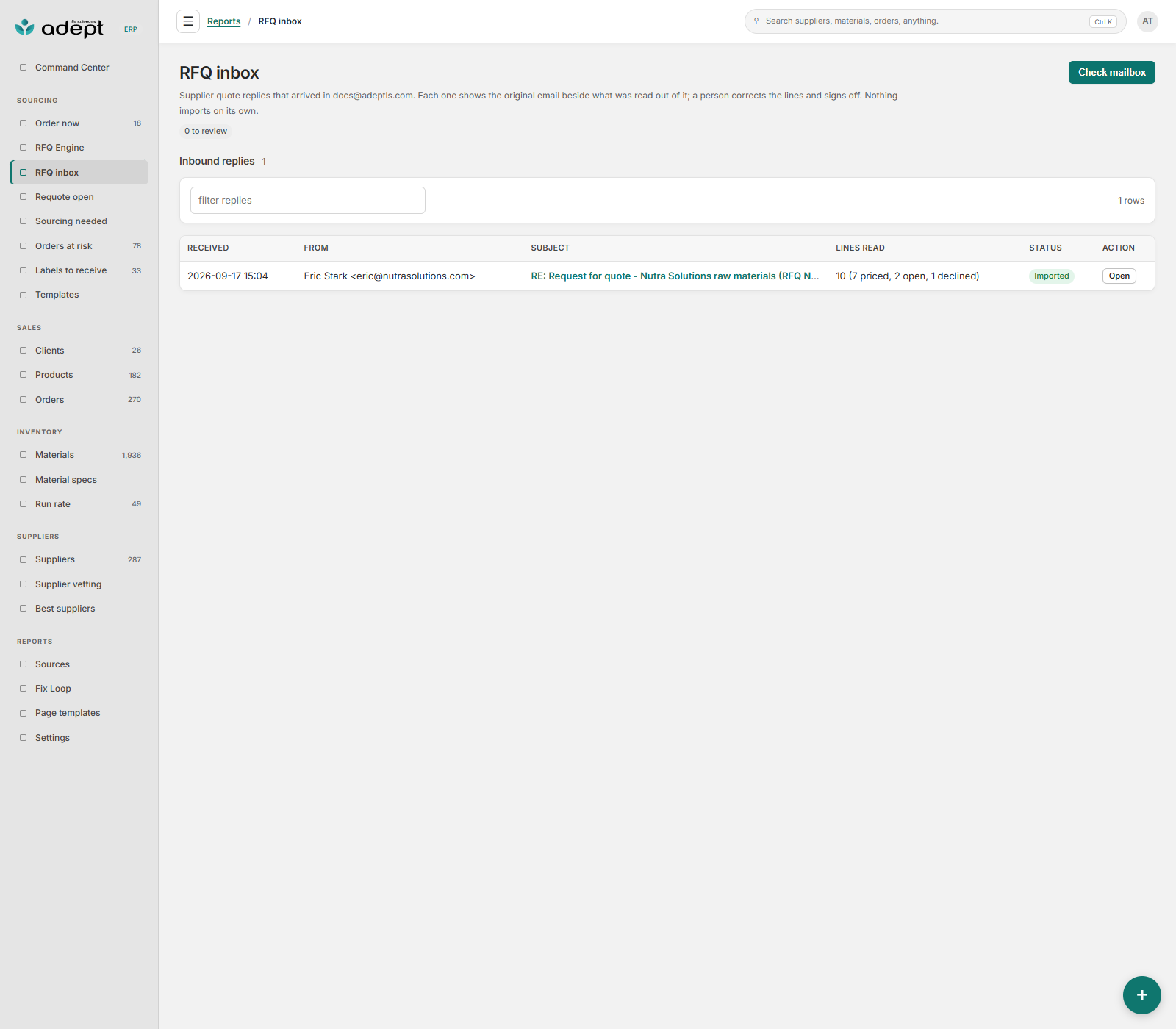1176x1029 pixels.
Task: Click the Reports breadcrumb link
Action: point(223,21)
